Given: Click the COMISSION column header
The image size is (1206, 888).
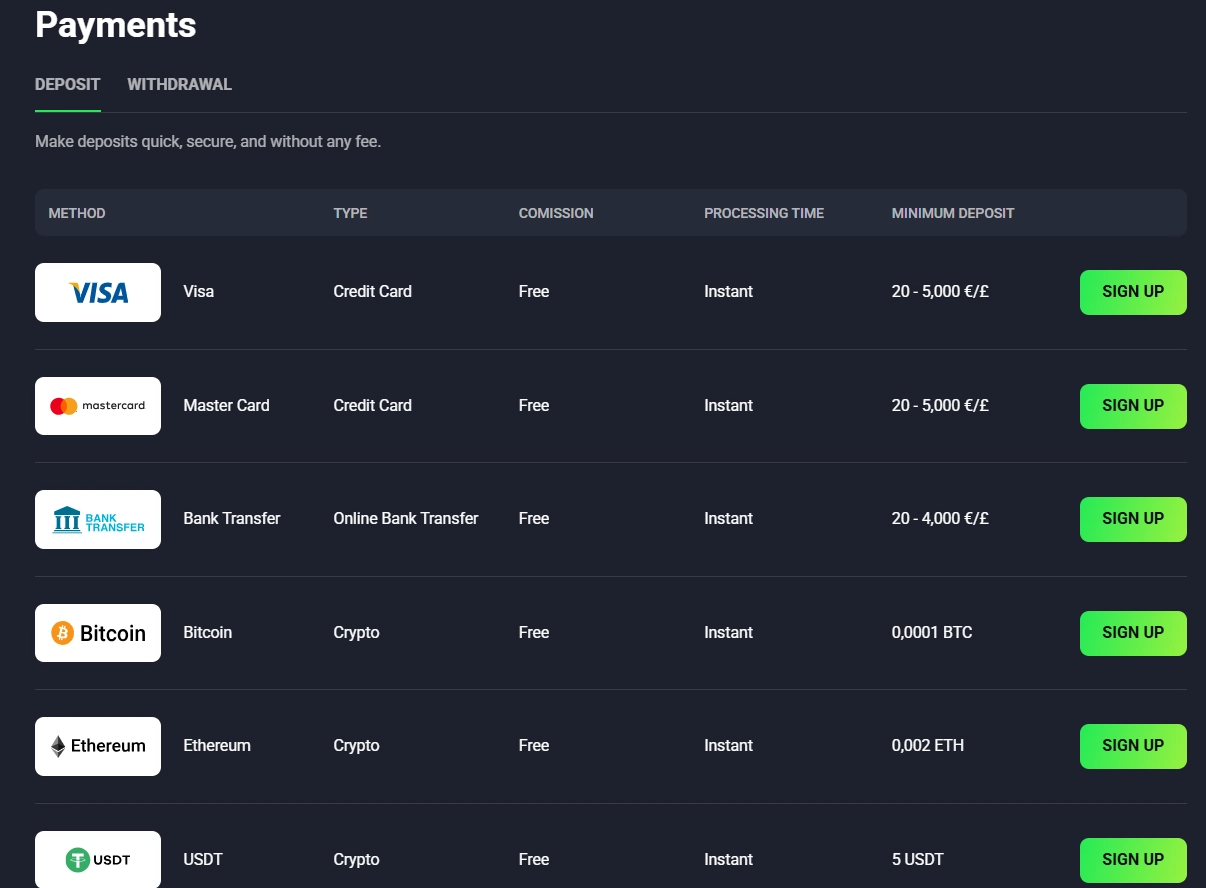Looking at the screenshot, I should [x=556, y=213].
